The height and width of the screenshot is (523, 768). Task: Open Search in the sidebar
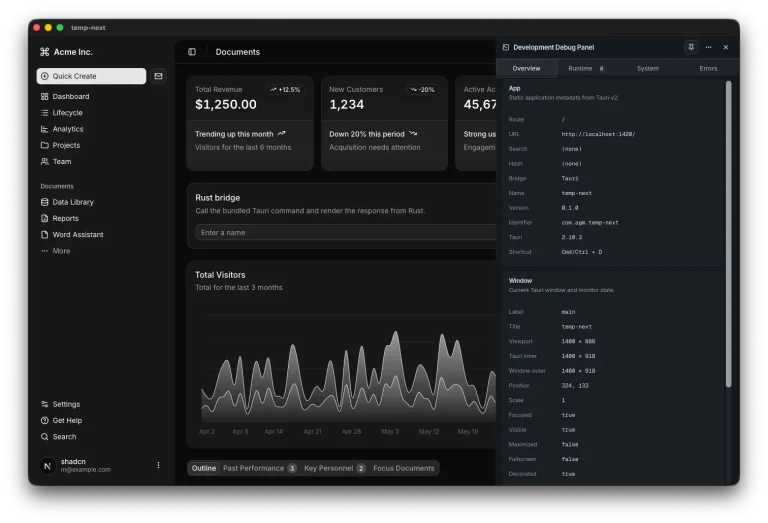tap(103, 436)
